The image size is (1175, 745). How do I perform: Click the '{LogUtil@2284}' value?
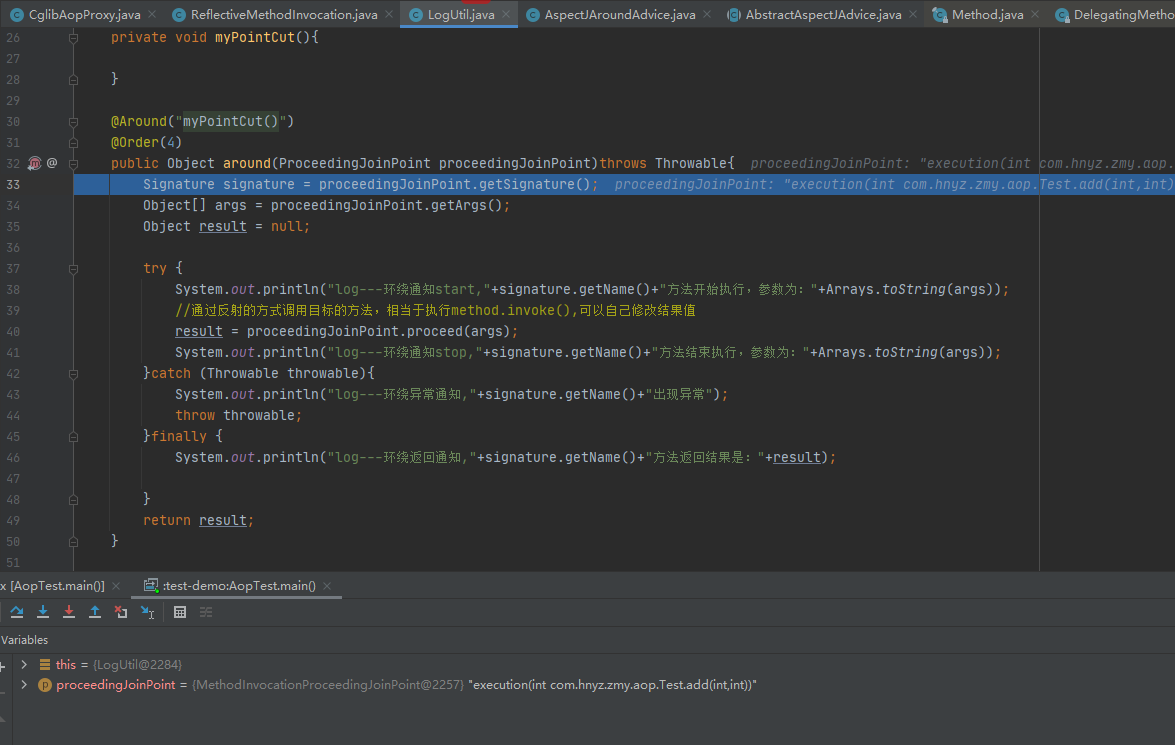137,665
